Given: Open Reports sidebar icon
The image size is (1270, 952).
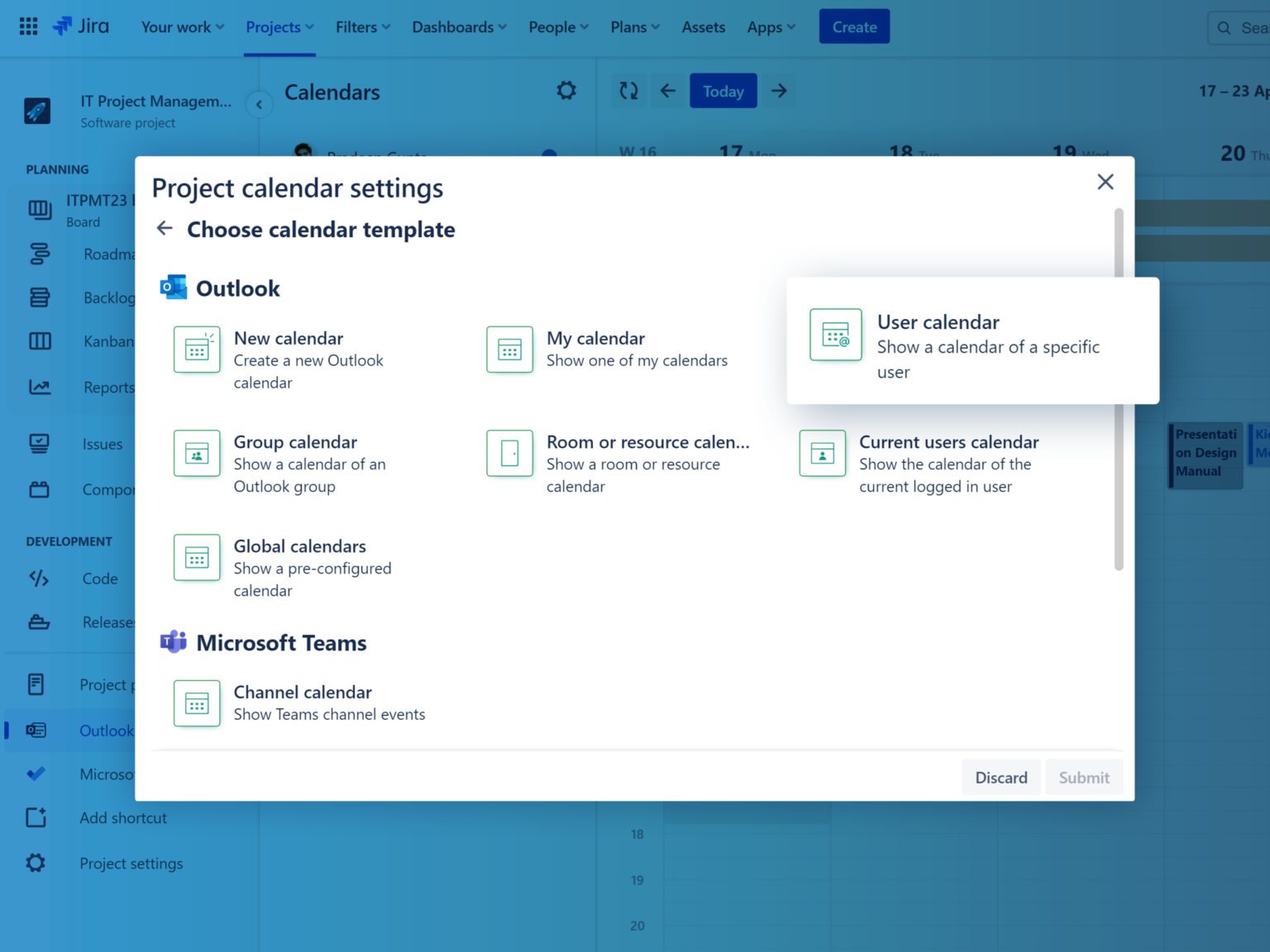Looking at the screenshot, I should click(40, 387).
